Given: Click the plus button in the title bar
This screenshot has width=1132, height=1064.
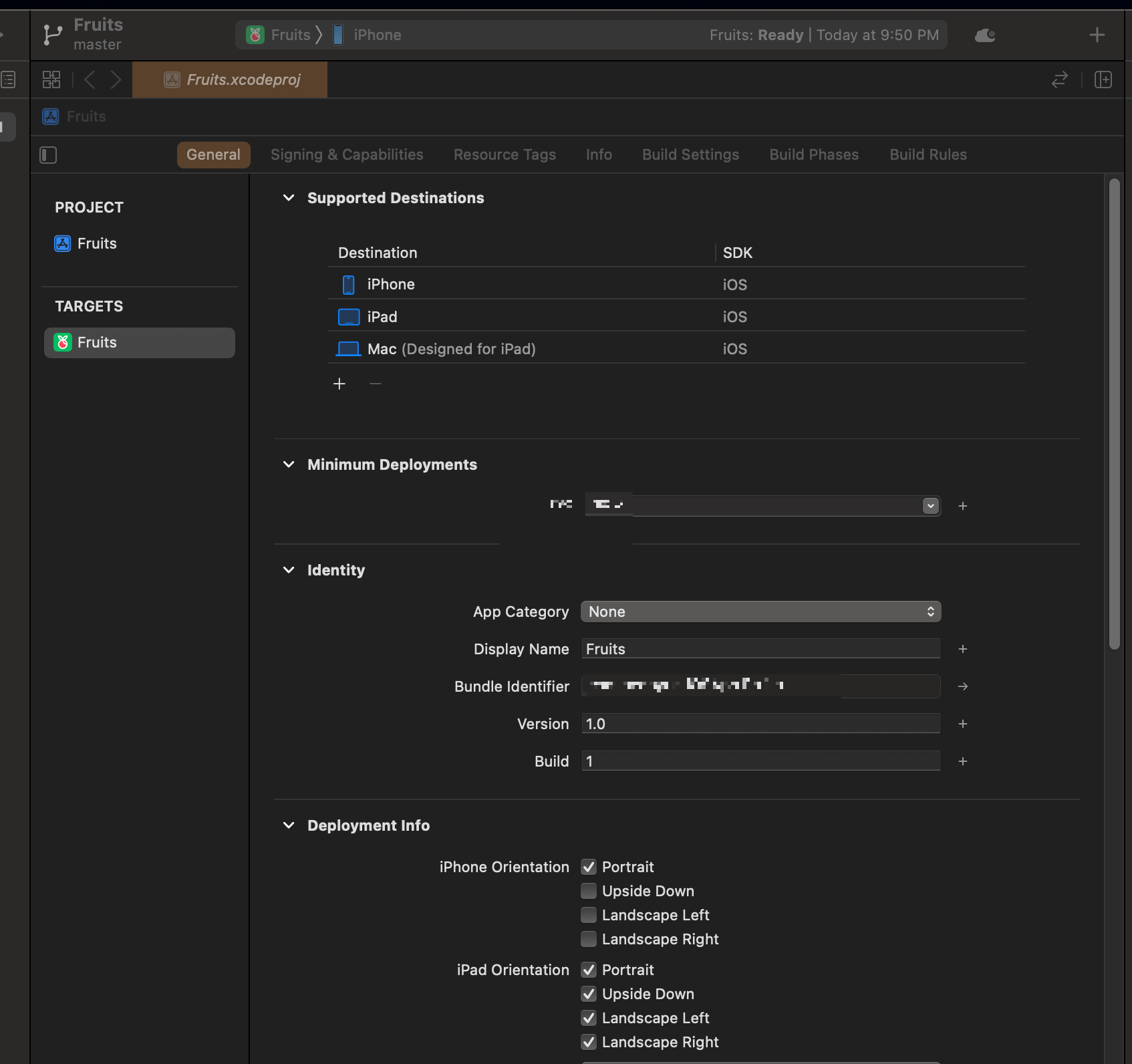Looking at the screenshot, I should [1097, 35].
